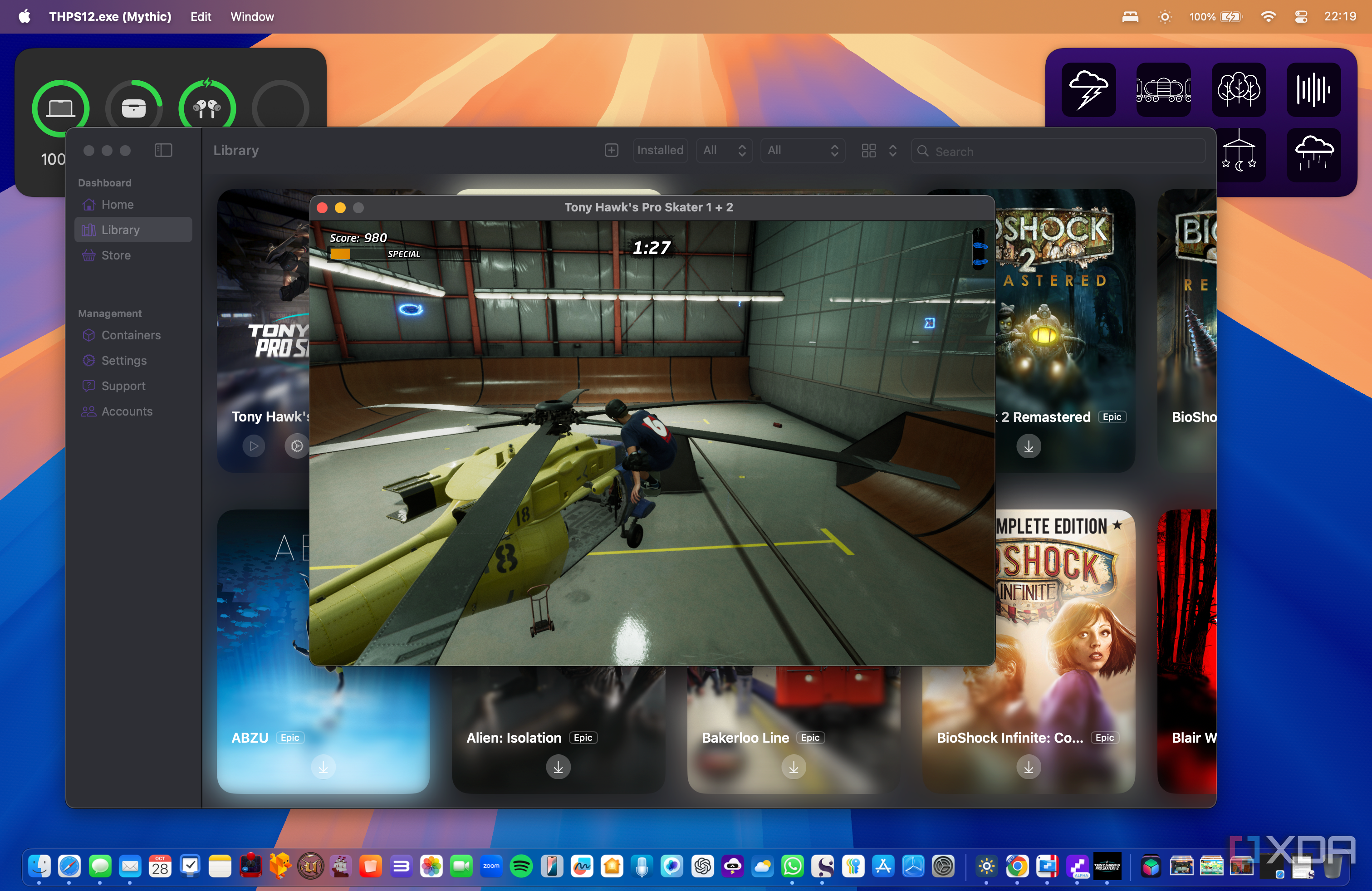The height and width of the screenshot is (891, 1372).
Task: Click the Score 980 readout in game
Action: [x=358, y=237]
